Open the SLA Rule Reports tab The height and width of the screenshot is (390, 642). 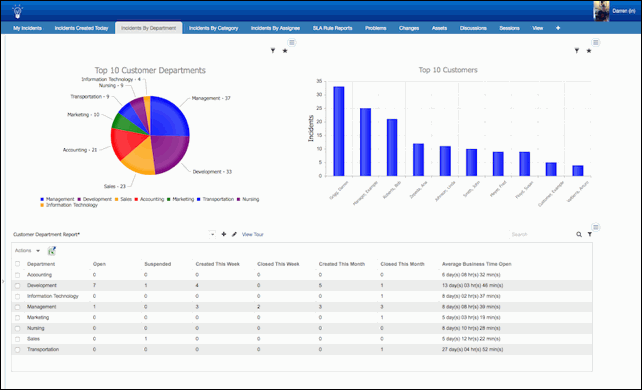(x=332, y=28)
